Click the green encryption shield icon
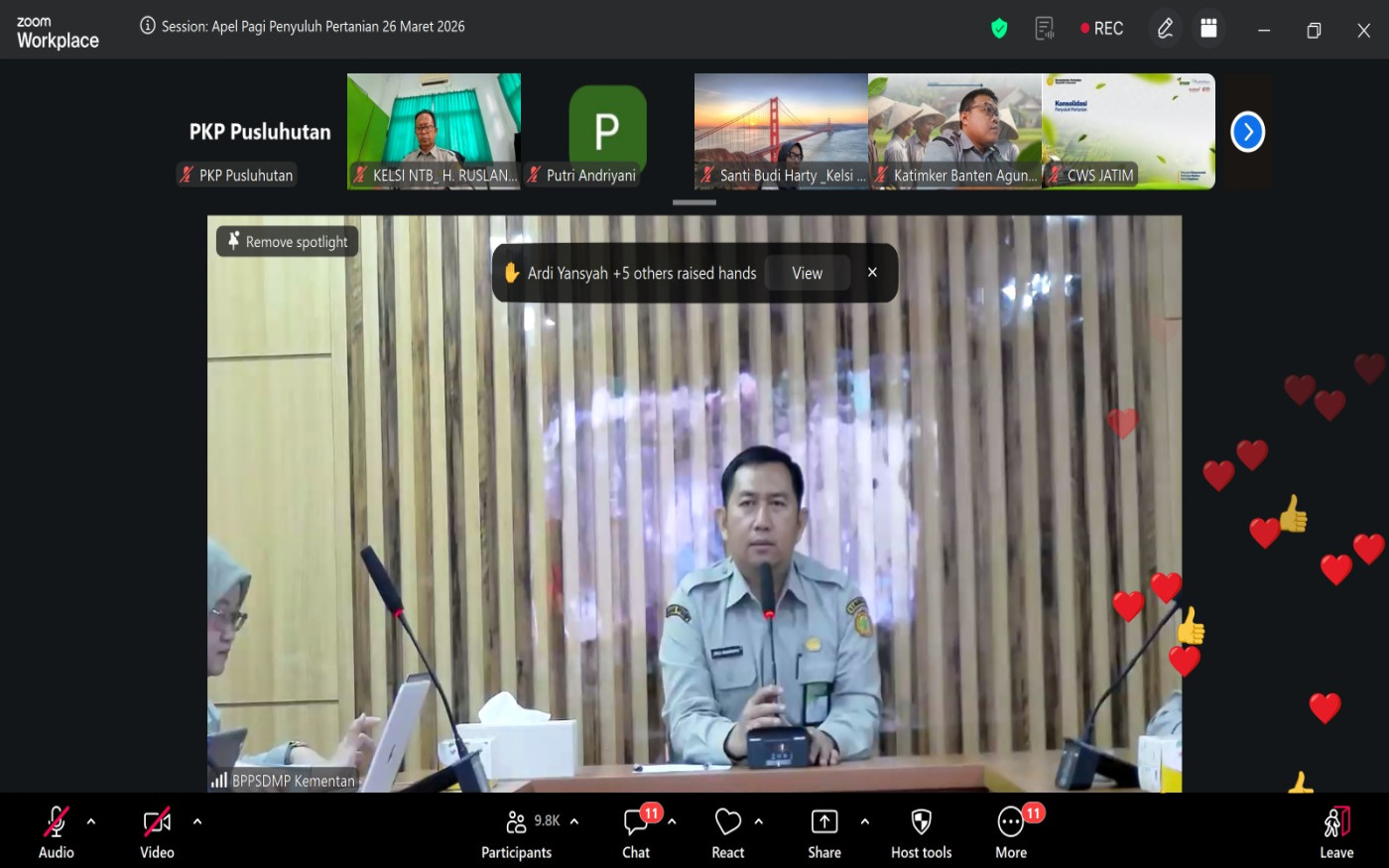 tap(999, 29)
